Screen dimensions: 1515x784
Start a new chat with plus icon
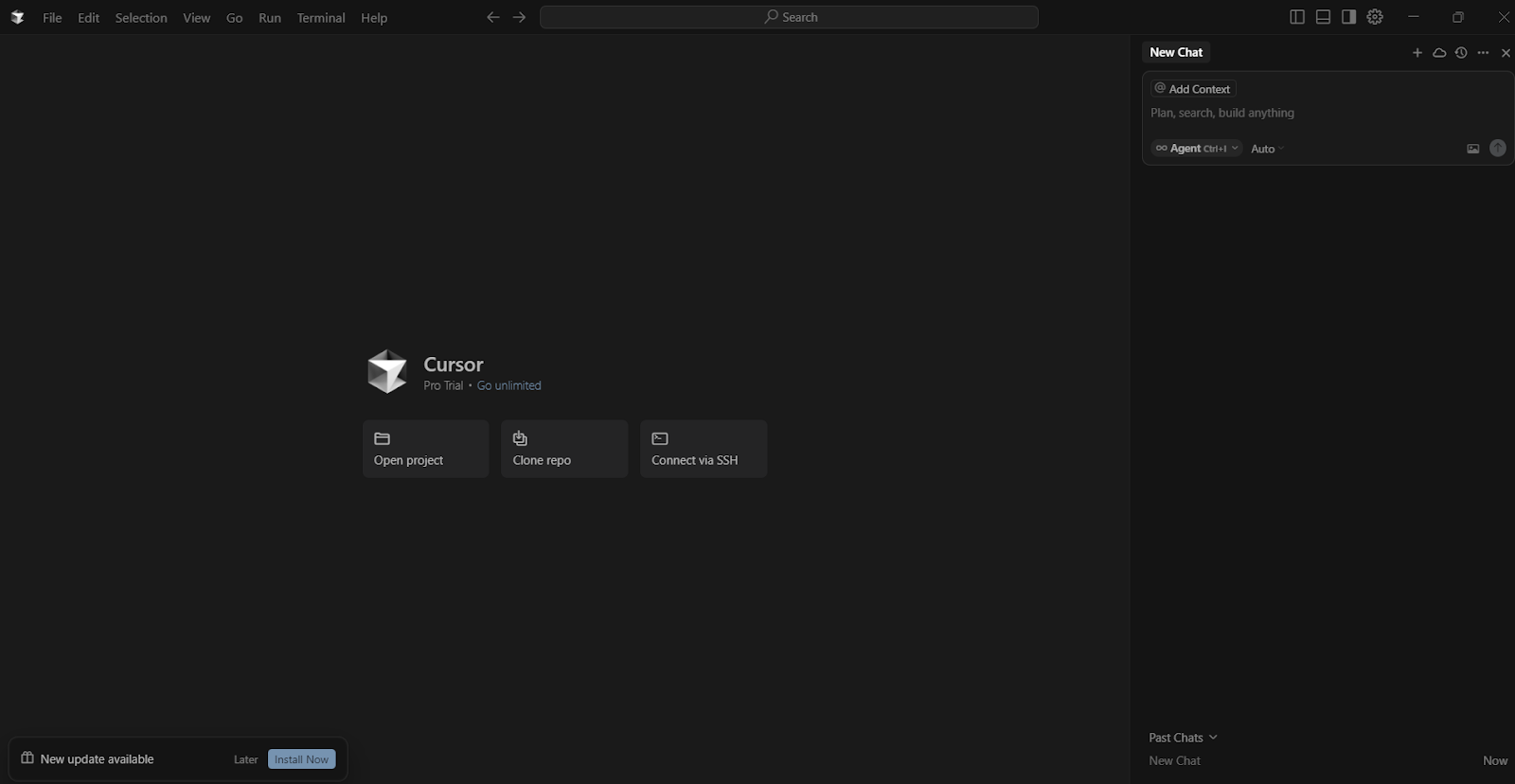1417,53
